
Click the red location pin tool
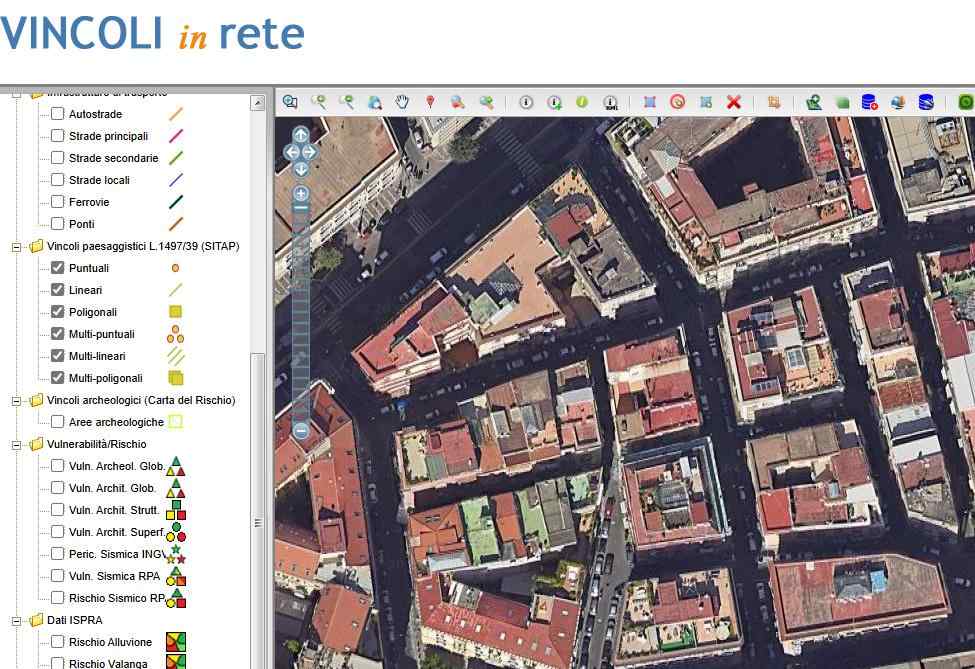(x=430, y=102)
